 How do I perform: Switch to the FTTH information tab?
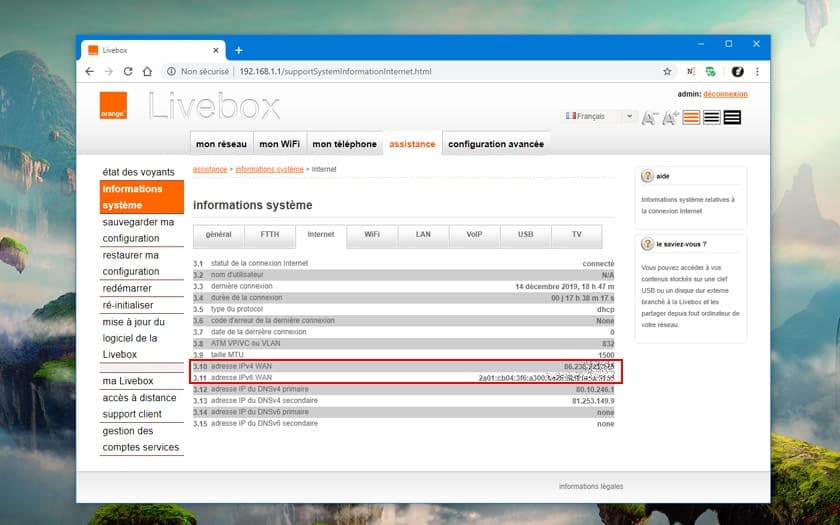click(x=269, y=235)
